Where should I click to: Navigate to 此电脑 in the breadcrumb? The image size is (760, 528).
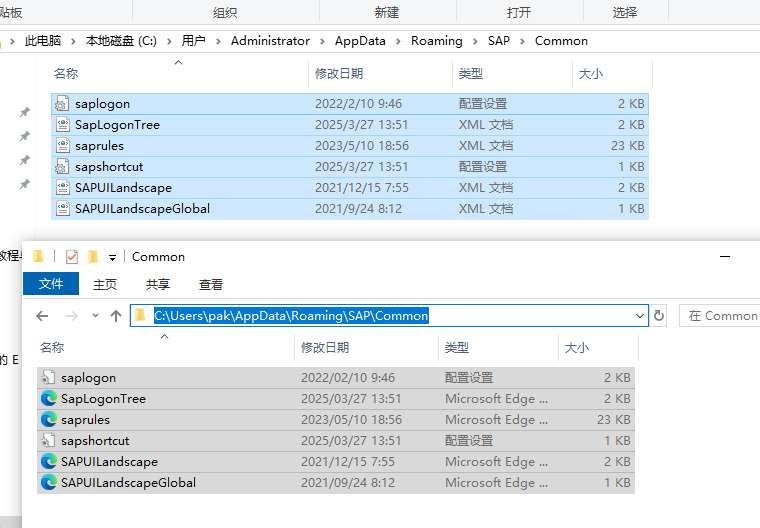click(43, 41)
